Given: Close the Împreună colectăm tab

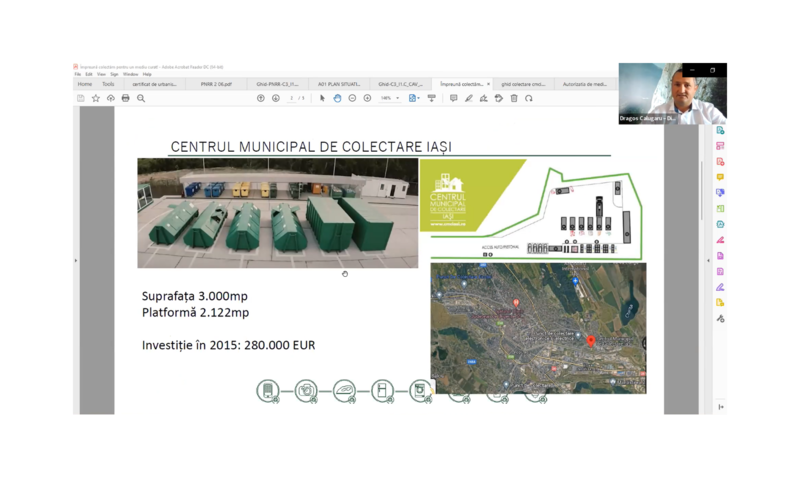Looking at the screenshot, I should click(x=488, y=84).
